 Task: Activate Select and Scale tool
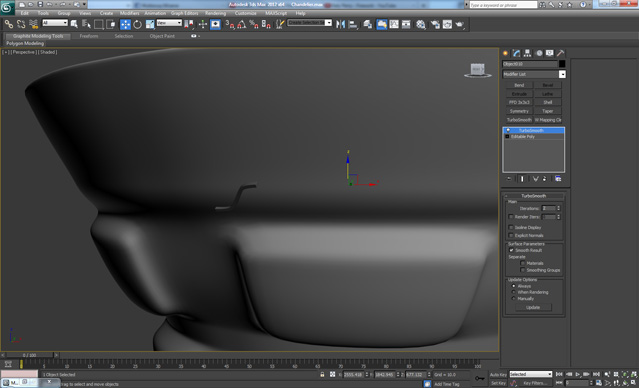coord(150,24)
